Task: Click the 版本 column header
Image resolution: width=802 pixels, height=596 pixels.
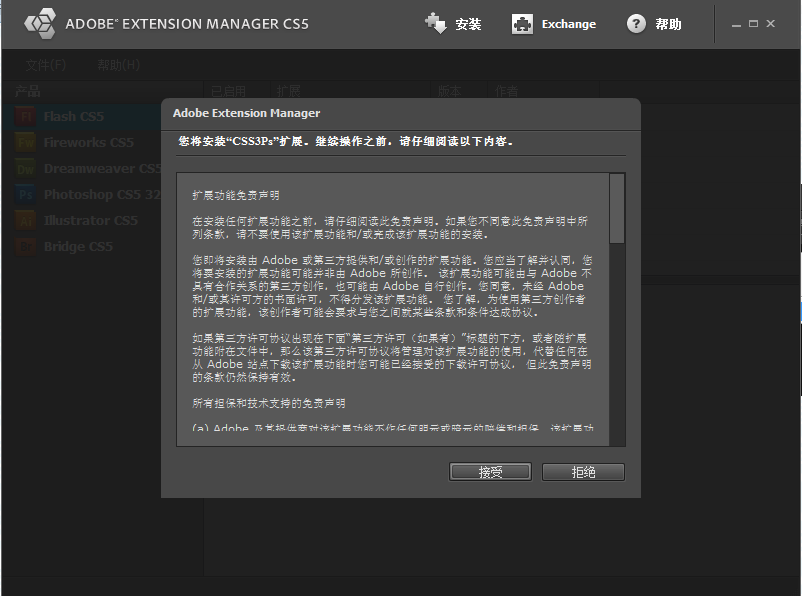Action: click(x=450, y=91)
